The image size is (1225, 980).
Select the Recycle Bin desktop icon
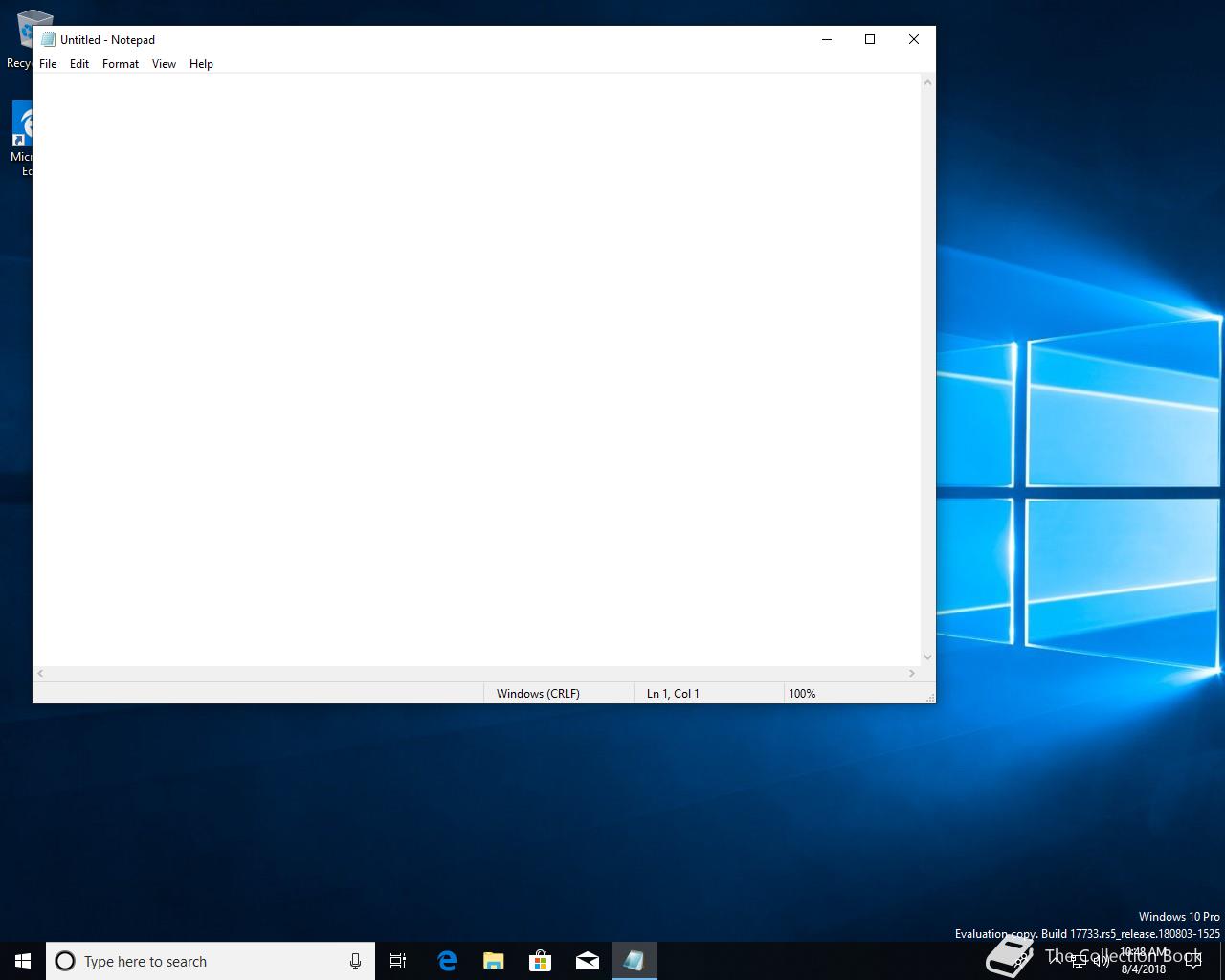click(x=21, y=38)
